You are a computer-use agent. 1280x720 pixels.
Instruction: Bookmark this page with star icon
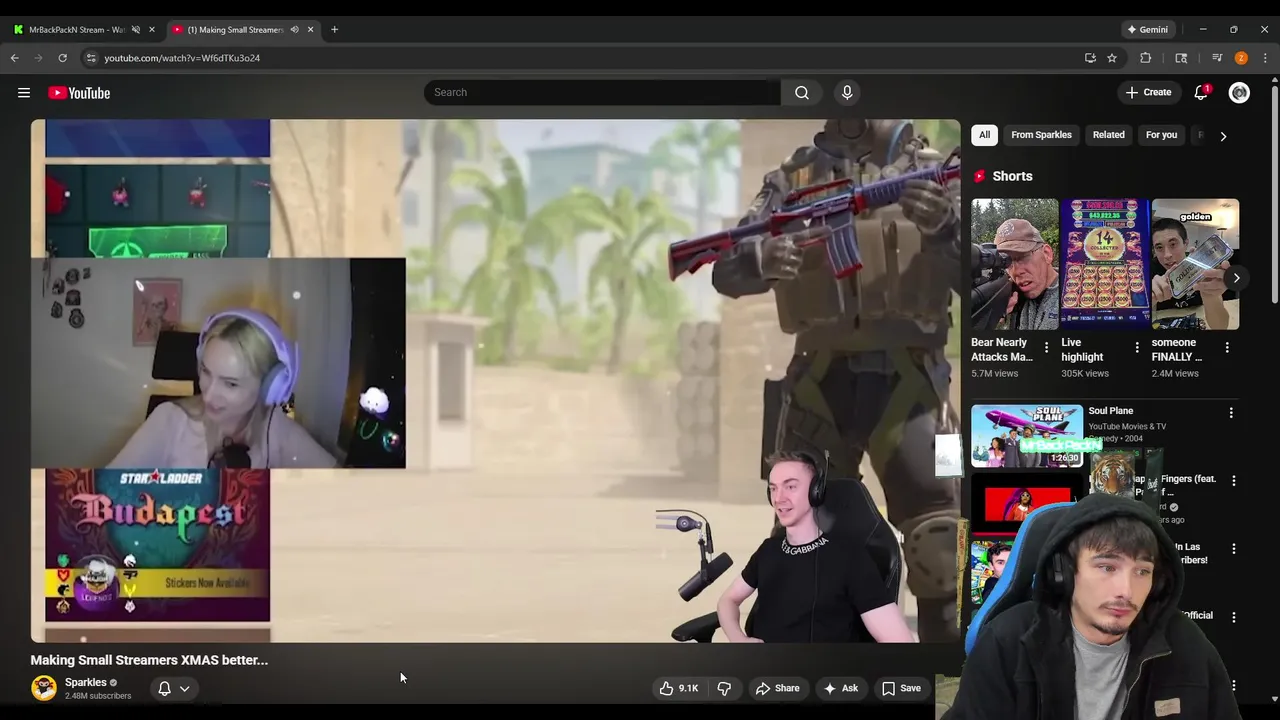point(1112,58)
